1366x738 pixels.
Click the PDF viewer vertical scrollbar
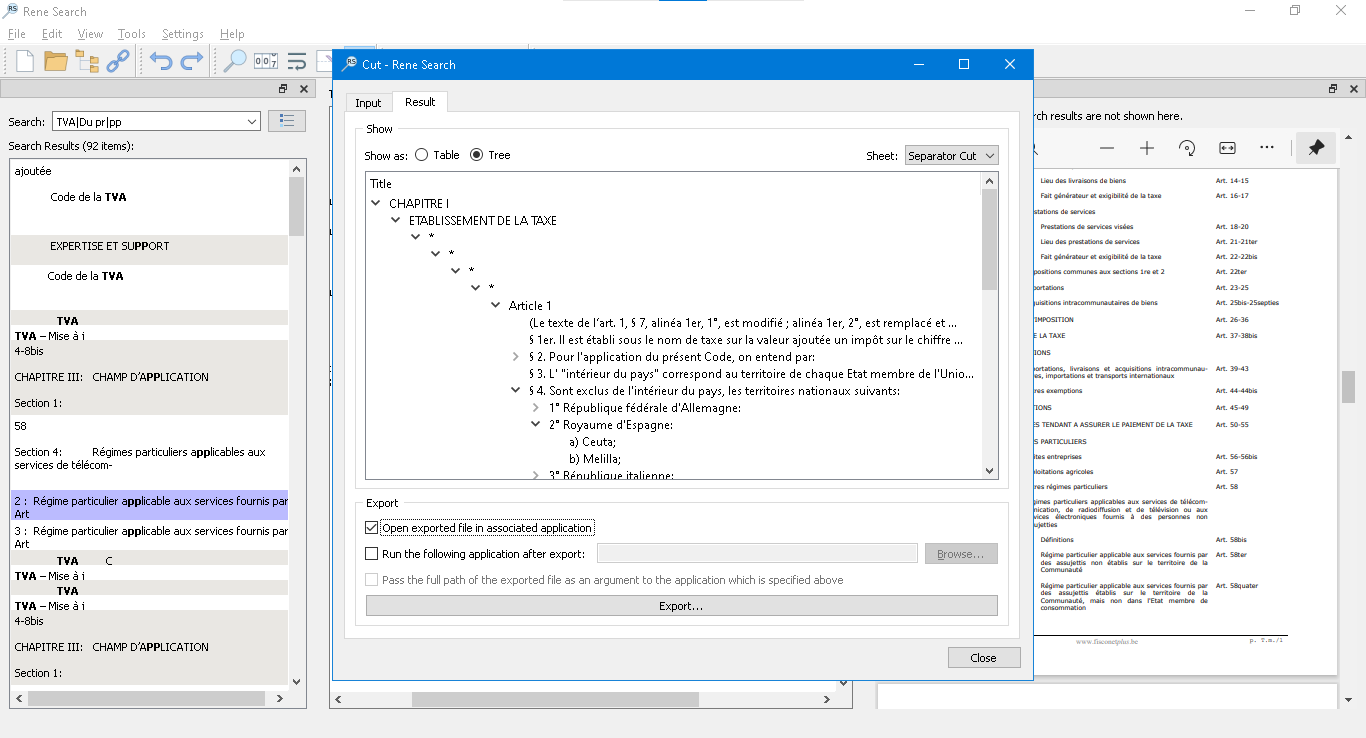(1348, 386)
